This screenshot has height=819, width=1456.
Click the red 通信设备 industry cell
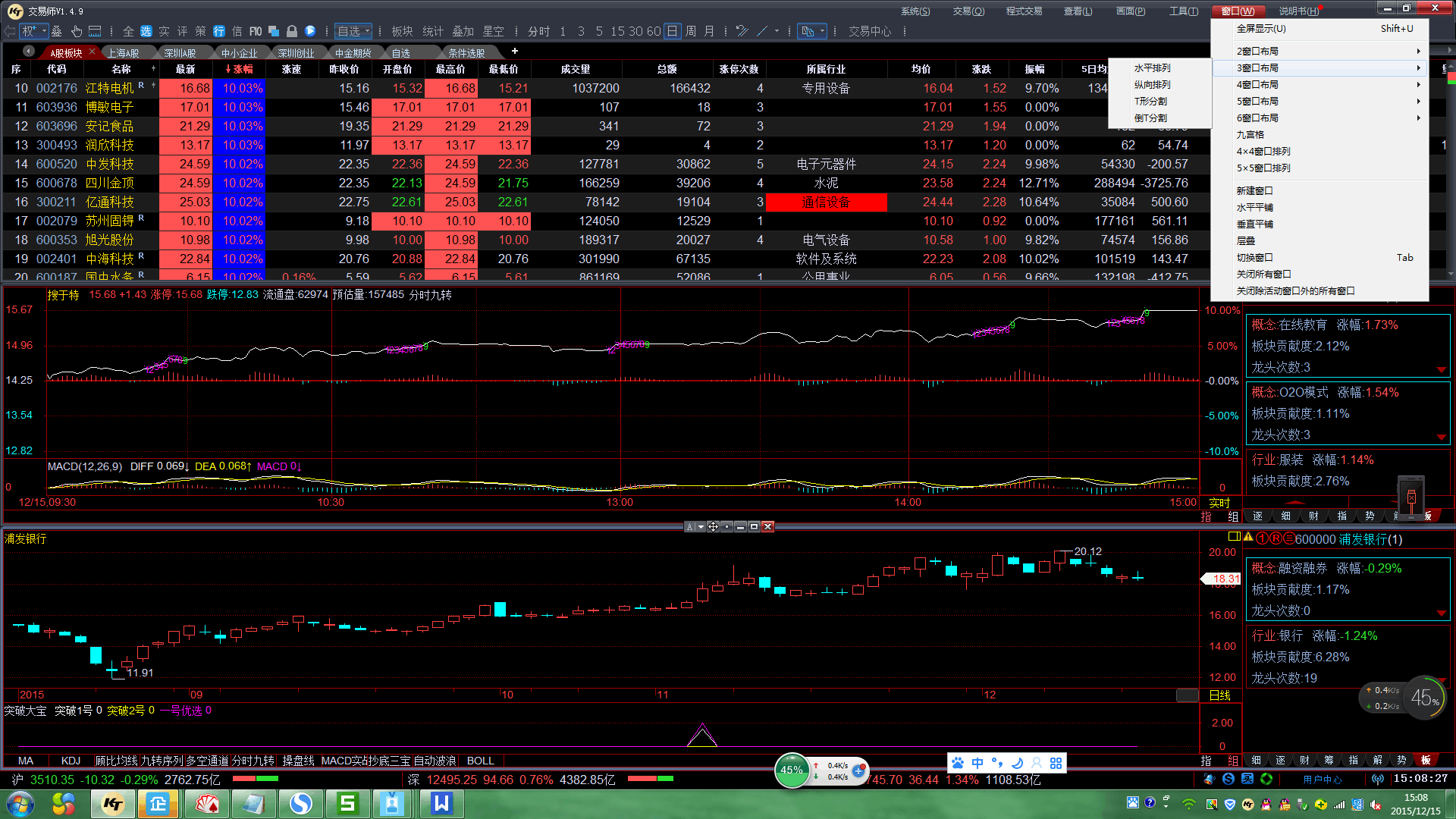coord(826,202)
